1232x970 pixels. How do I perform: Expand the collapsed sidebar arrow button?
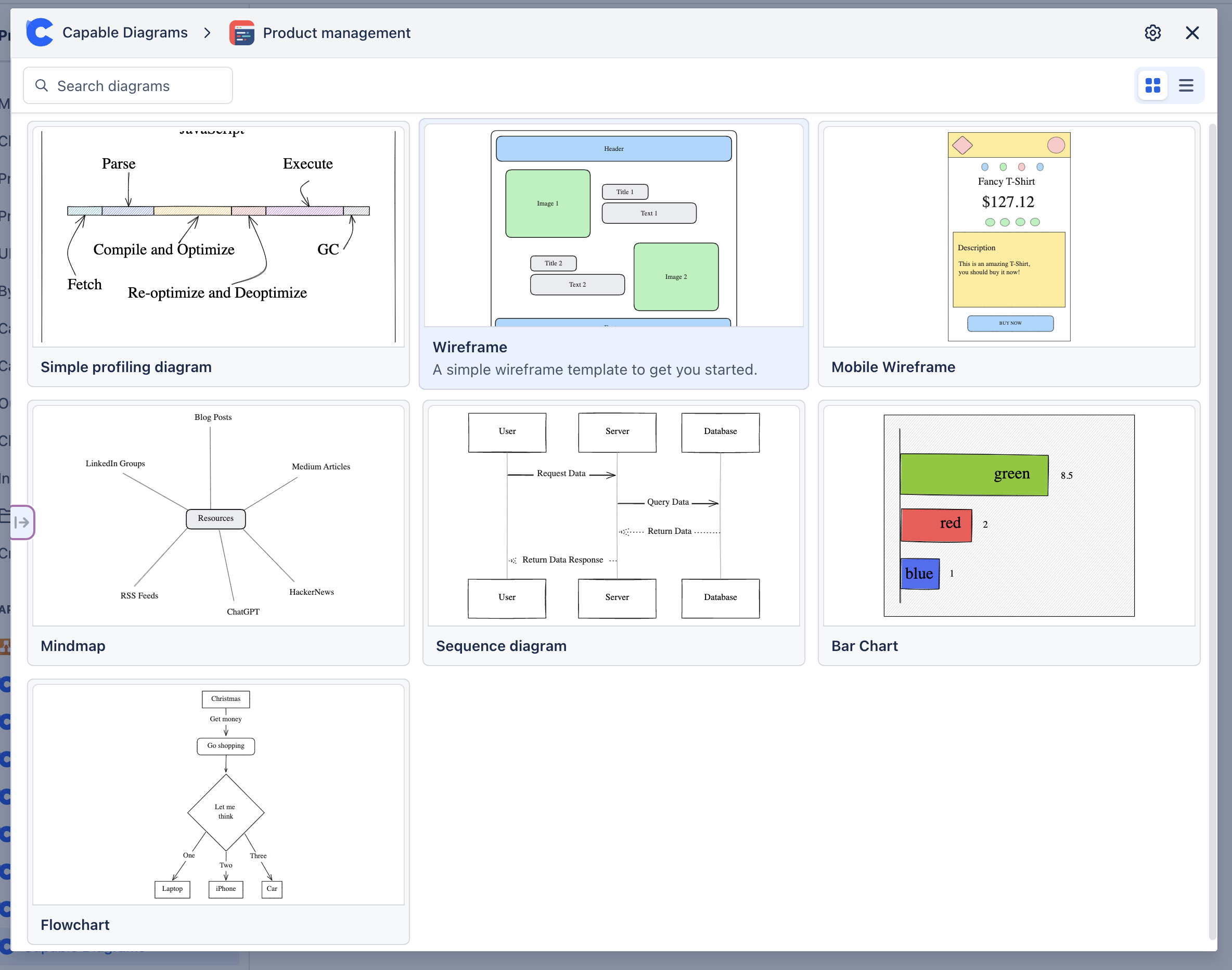point(22,522)
